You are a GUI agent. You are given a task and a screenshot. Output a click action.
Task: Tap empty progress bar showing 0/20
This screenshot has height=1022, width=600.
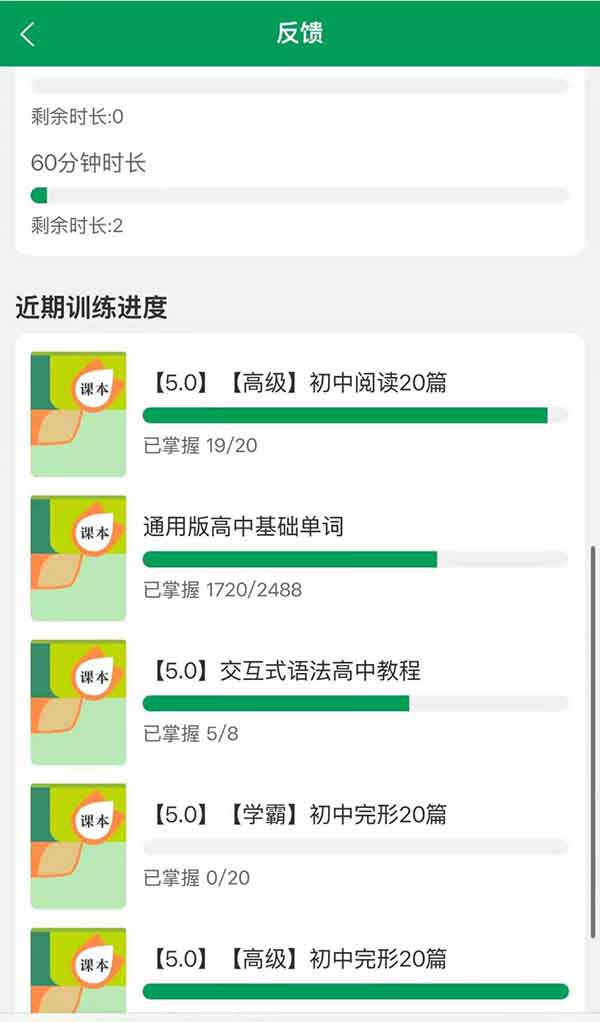355,847
